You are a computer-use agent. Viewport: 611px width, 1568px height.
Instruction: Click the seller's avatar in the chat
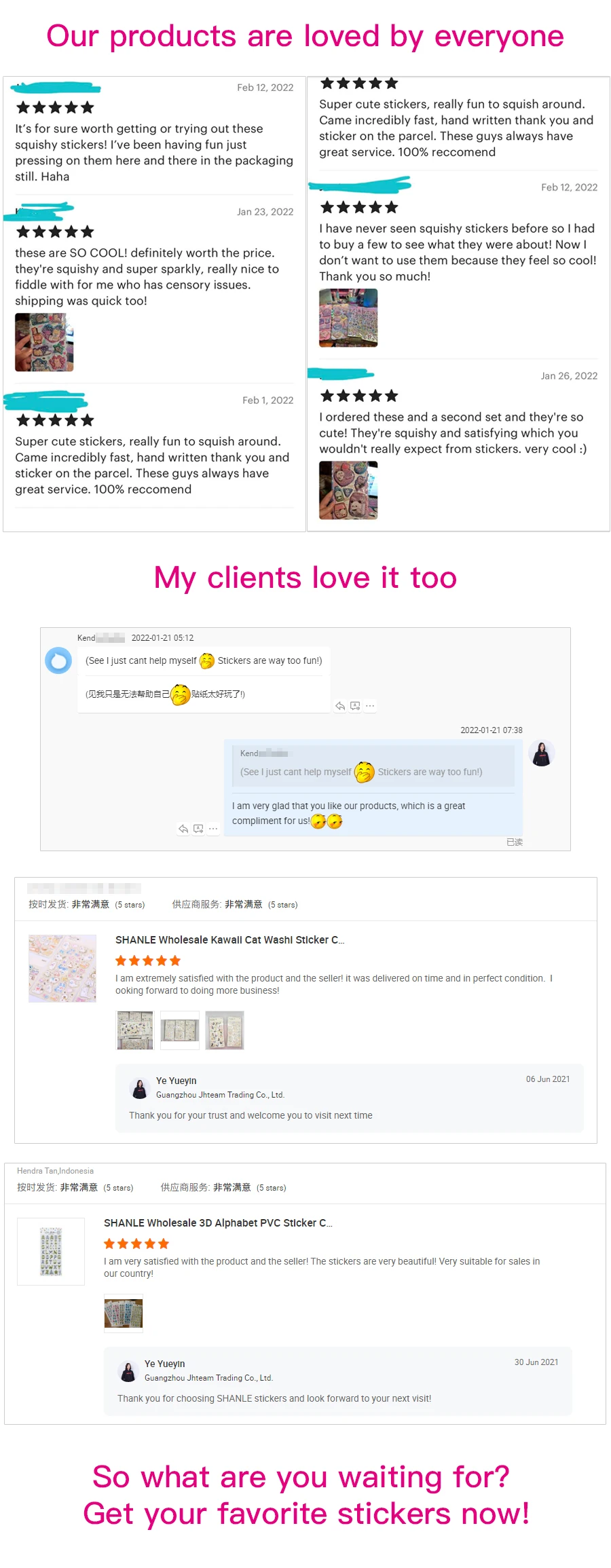(542, 753)
